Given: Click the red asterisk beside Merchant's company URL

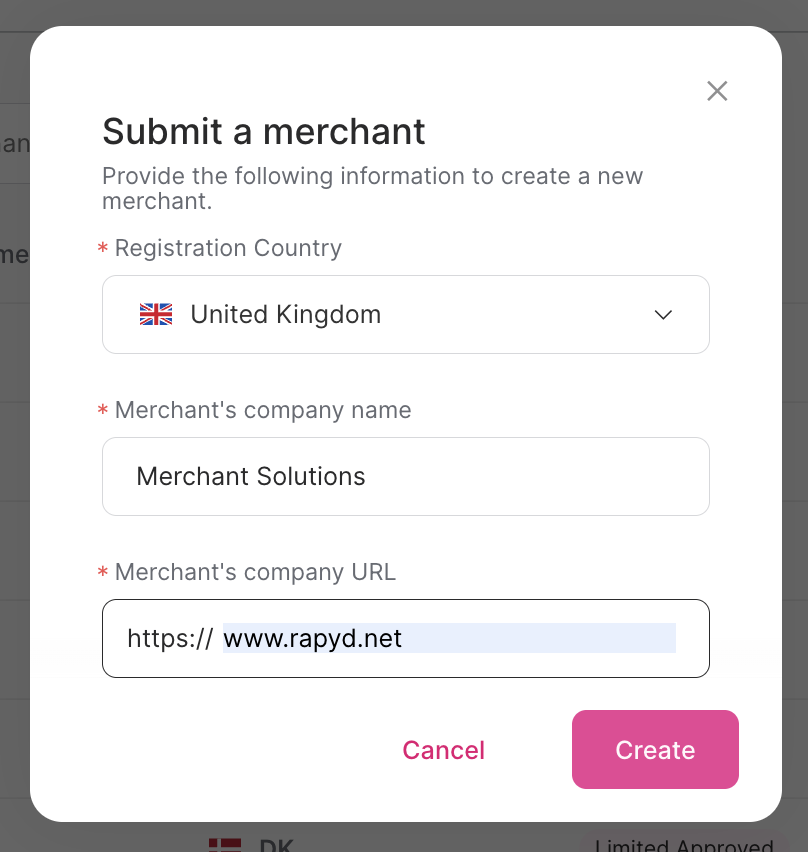Looking at the screenshot, I should point(102,572).
